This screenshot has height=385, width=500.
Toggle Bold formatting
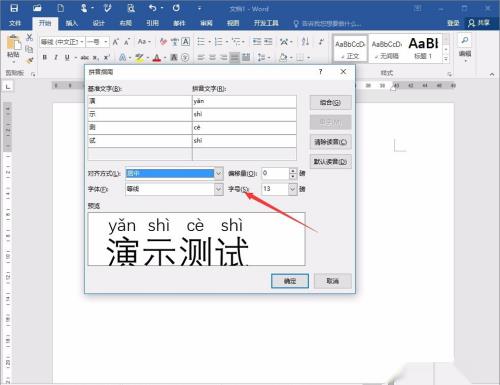pos(45,58)
